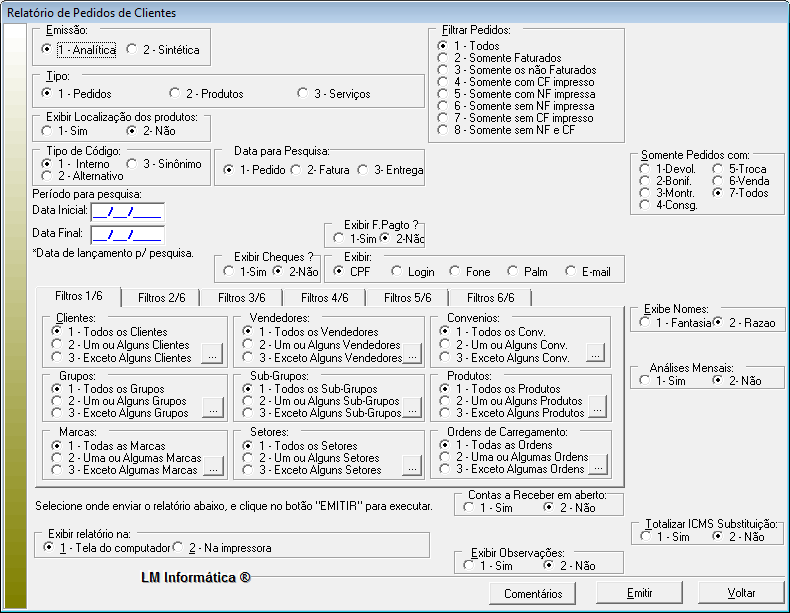Click the Voltar button
Image resolution: width=790 pixels, height=613 pixels.
(741, 593)
